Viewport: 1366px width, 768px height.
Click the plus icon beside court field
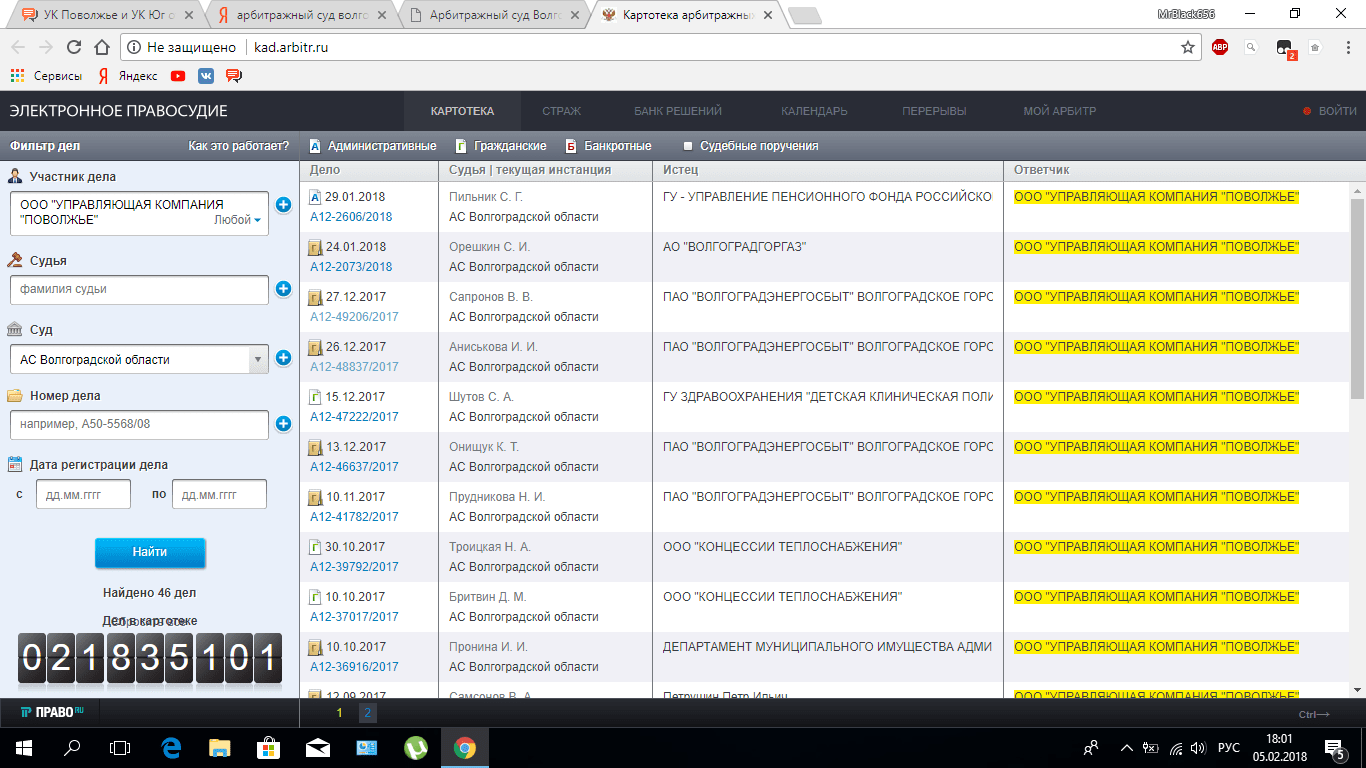[283, 358]
